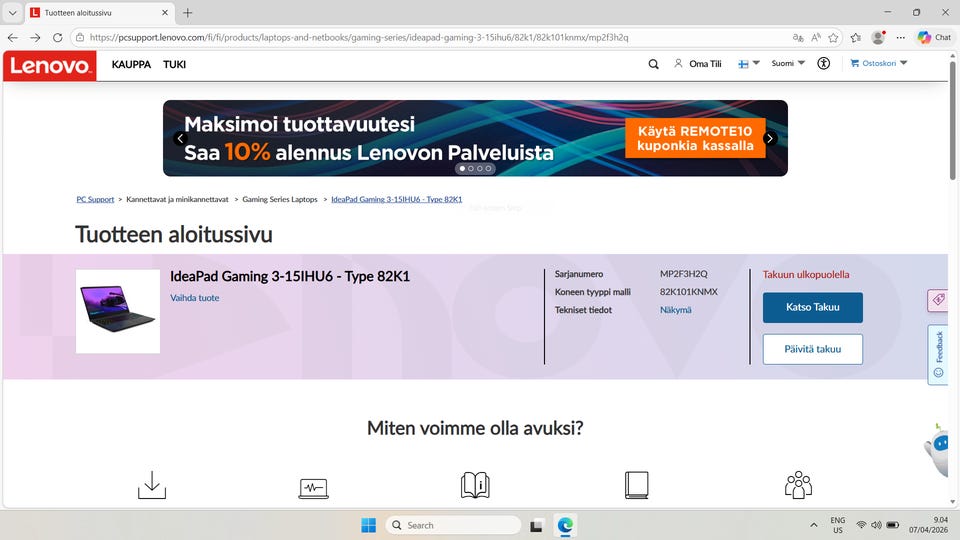Click the ENG US language indicator
The image size is (960, 540).
click(838, 525)
